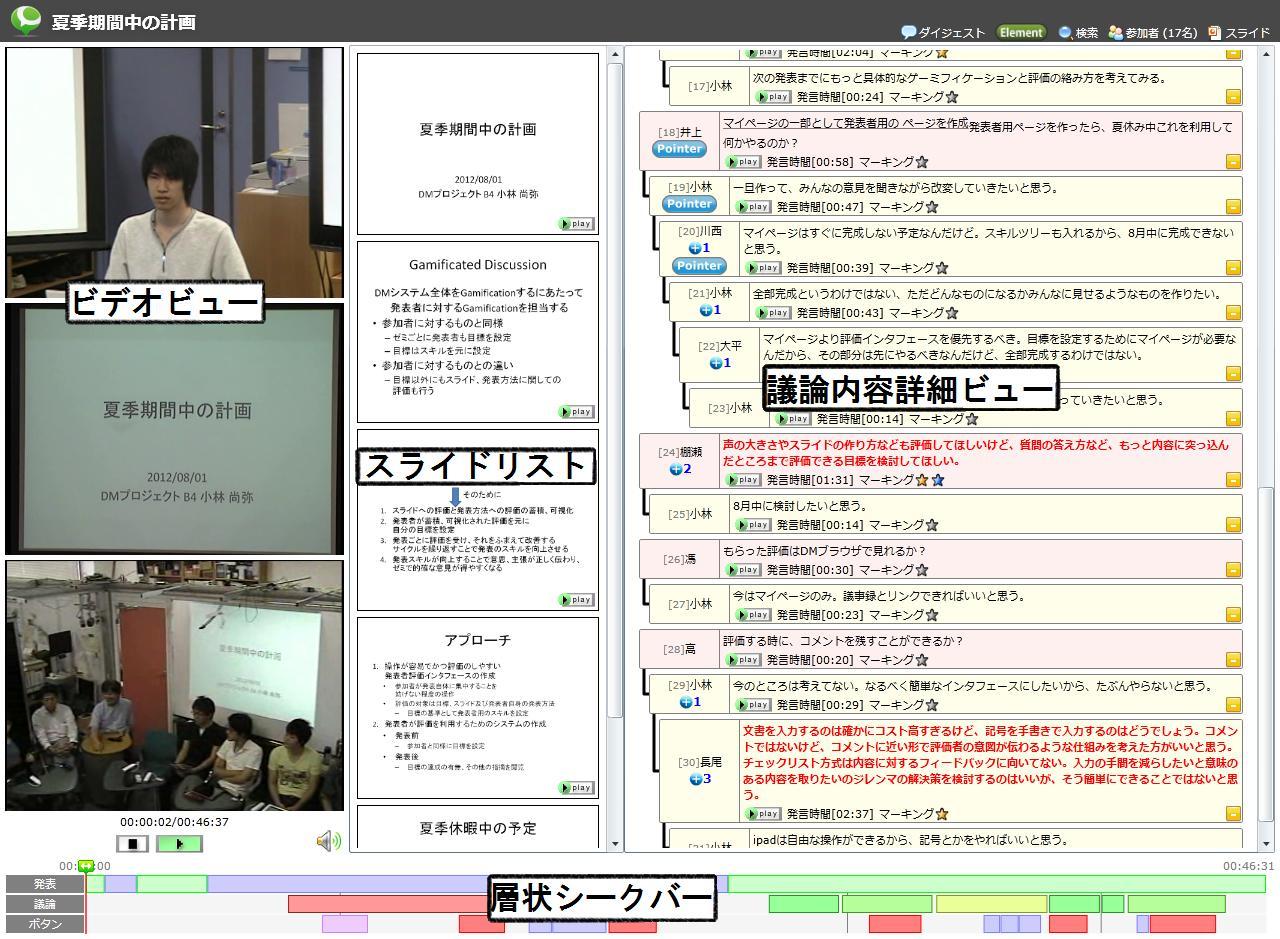Collapse statement 19 with minus button
The height and width of the screenshot is (939, 1280).
(x=1233, y=207)
